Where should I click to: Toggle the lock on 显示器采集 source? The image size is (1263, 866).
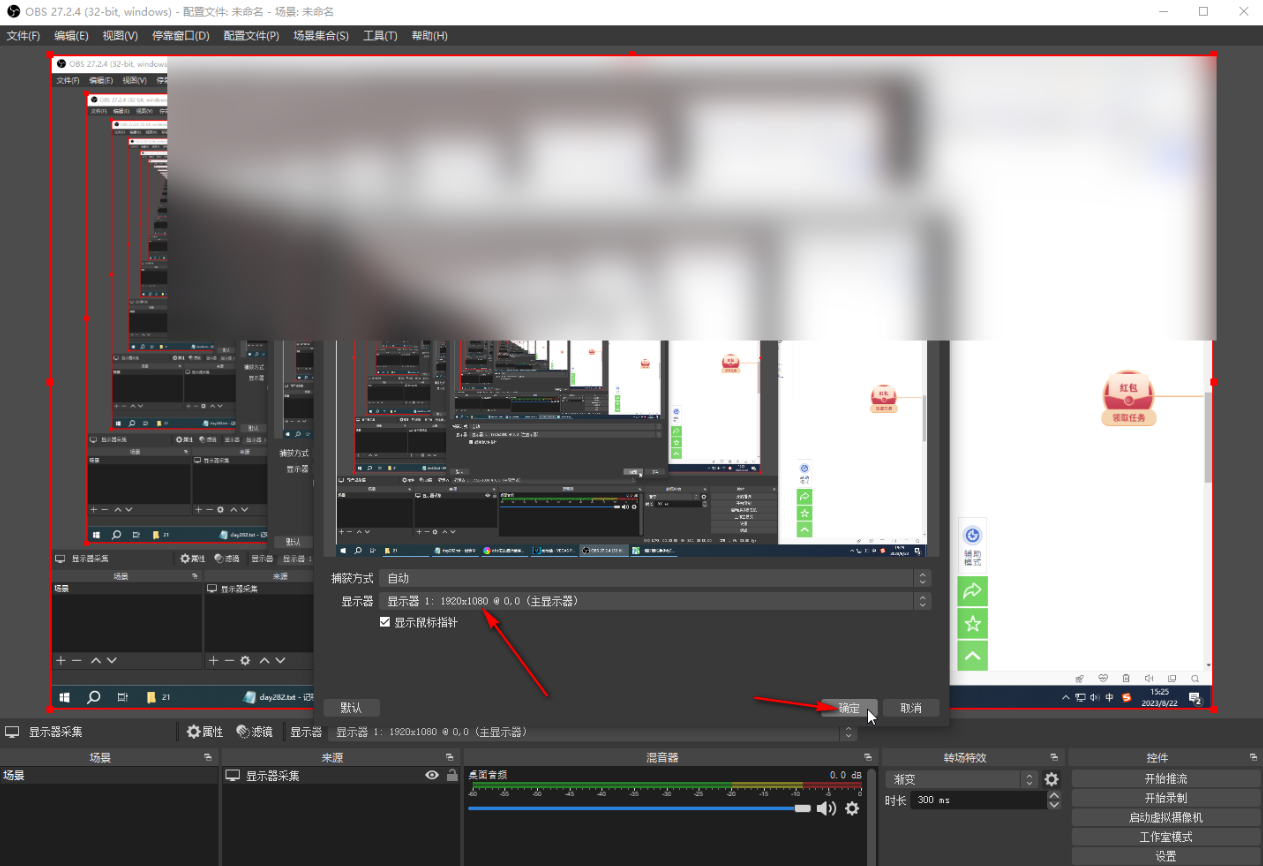[452, 775]
